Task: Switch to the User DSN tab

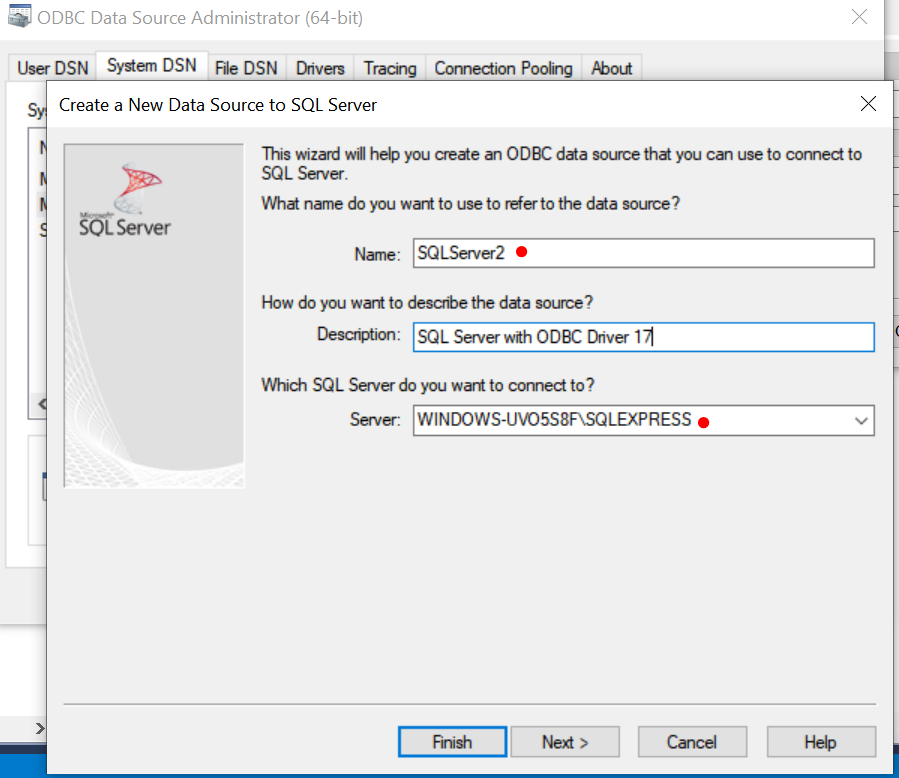Action: point(53,68)
